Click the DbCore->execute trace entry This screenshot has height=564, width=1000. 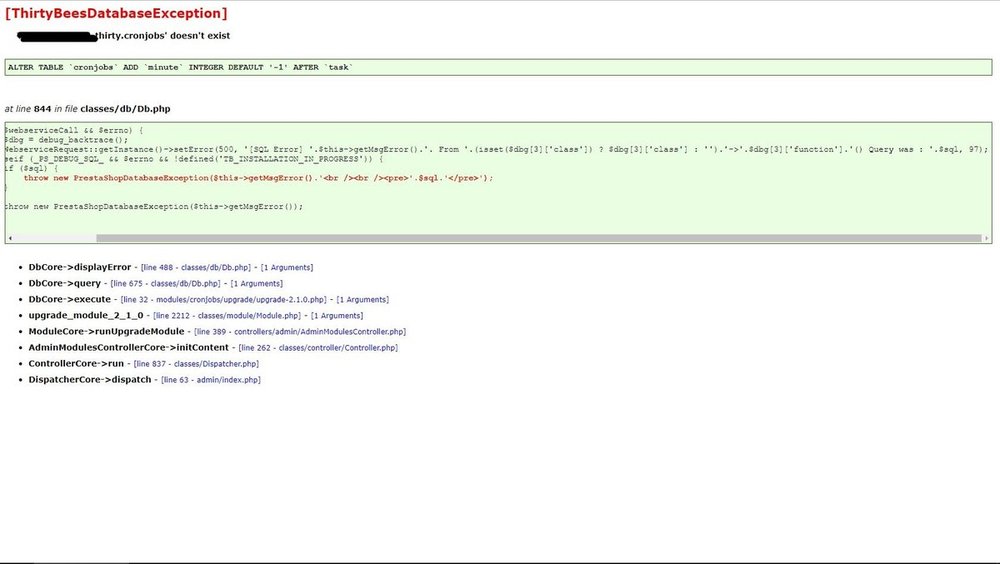(70, 299)
